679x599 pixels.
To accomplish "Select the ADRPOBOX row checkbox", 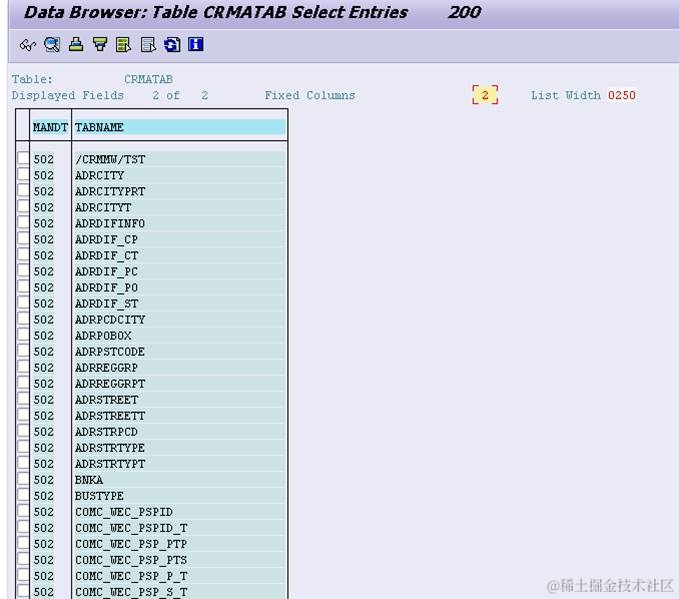I will pyautogui.click(x=23, y=334).
